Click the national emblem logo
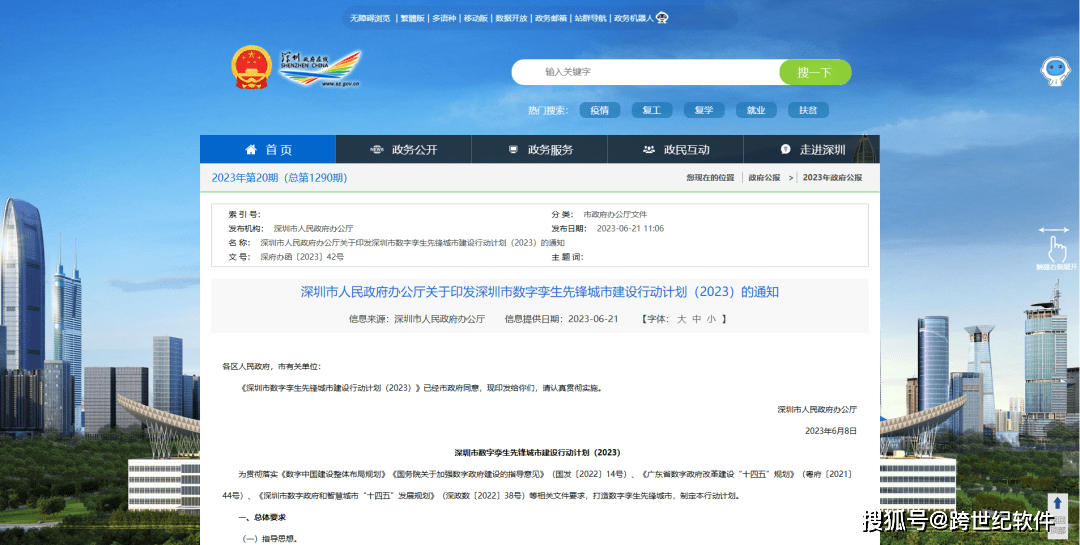This screenshot has width=1080, height=545. coord(252,68)
